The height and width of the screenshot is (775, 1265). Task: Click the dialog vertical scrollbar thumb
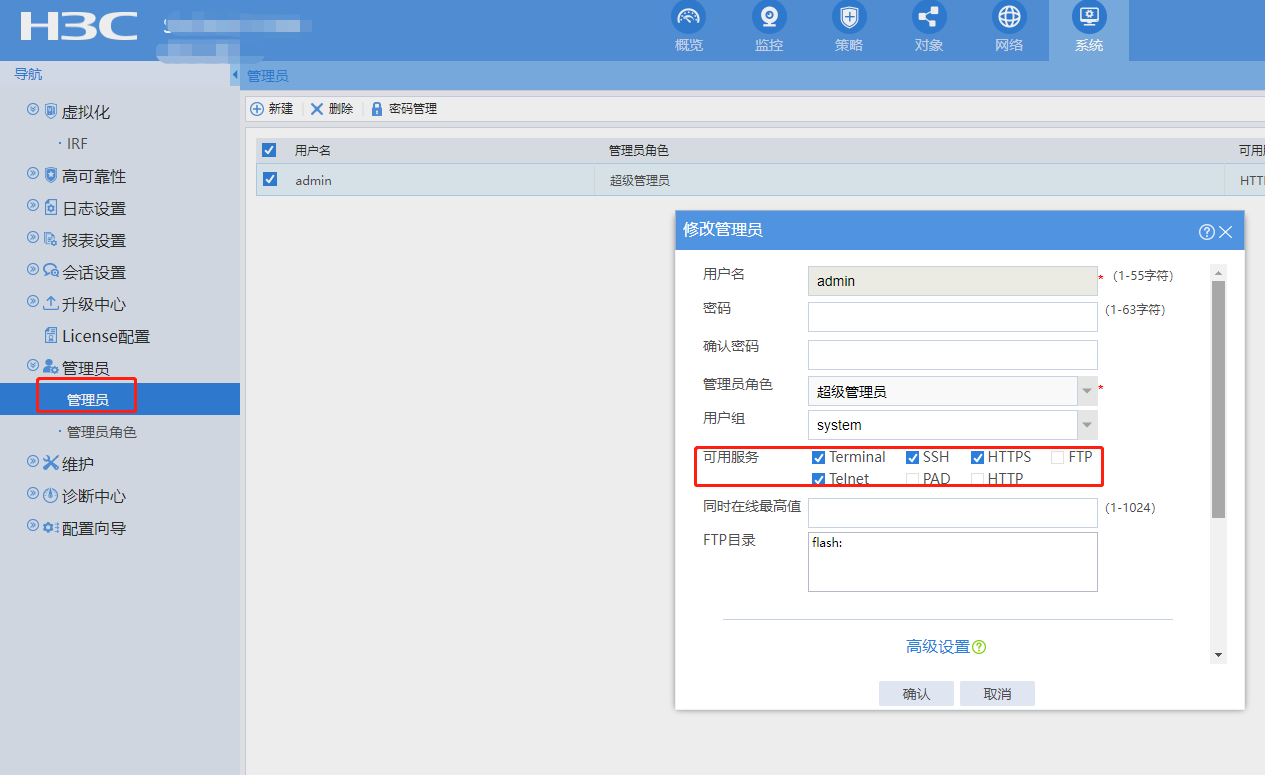click(1218, 399)
